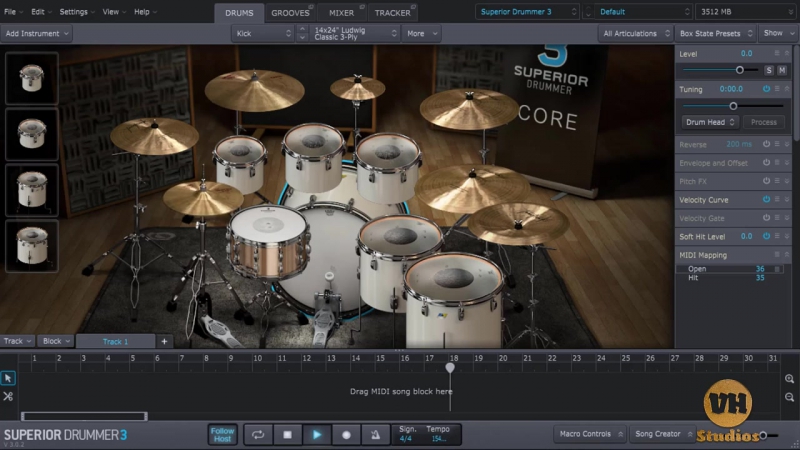This screenshot has height=450, width=800.
Task: Disable the Soft Hit Level power switch
Action: [766, 236]
